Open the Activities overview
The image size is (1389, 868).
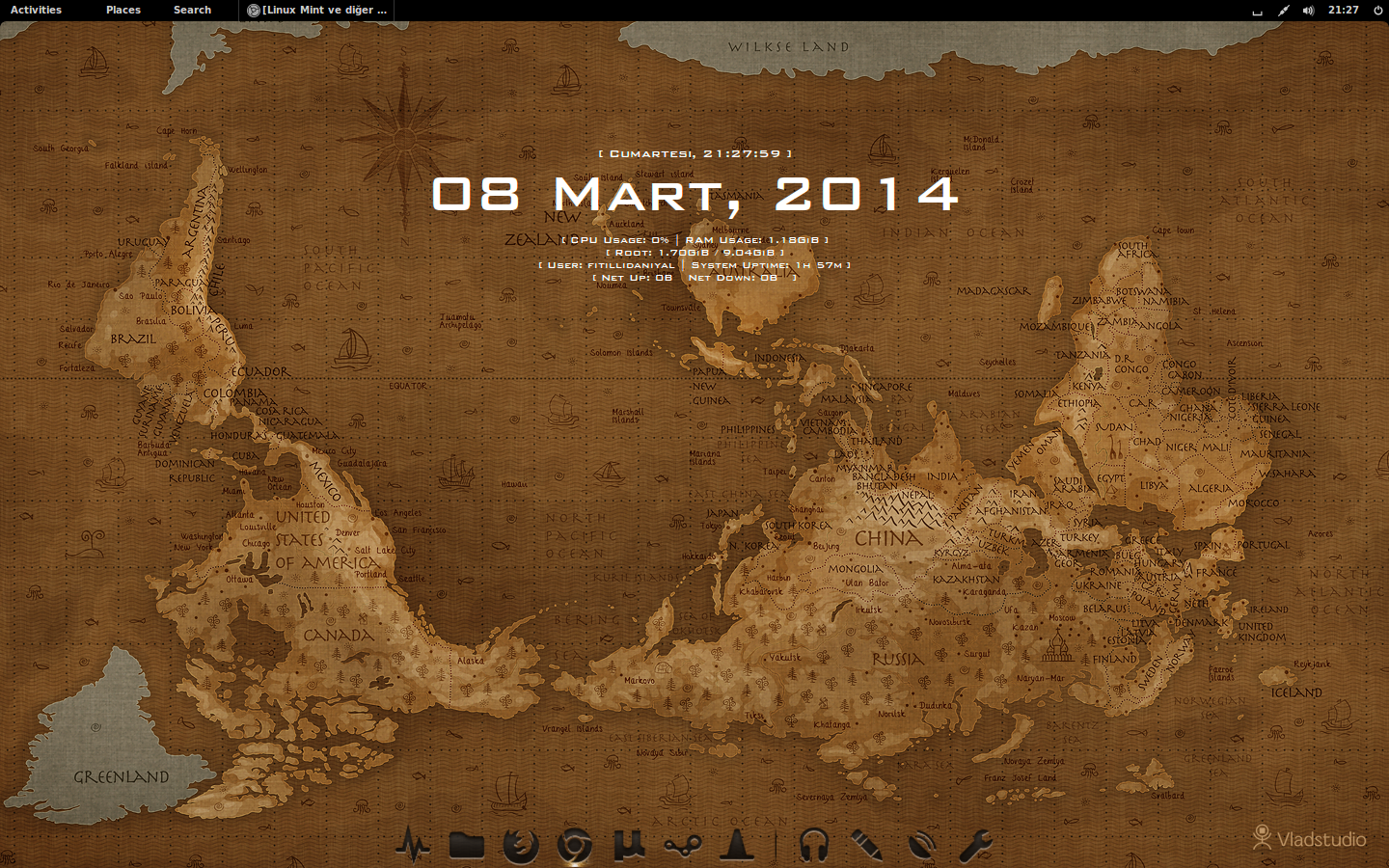tap(36, 10)
